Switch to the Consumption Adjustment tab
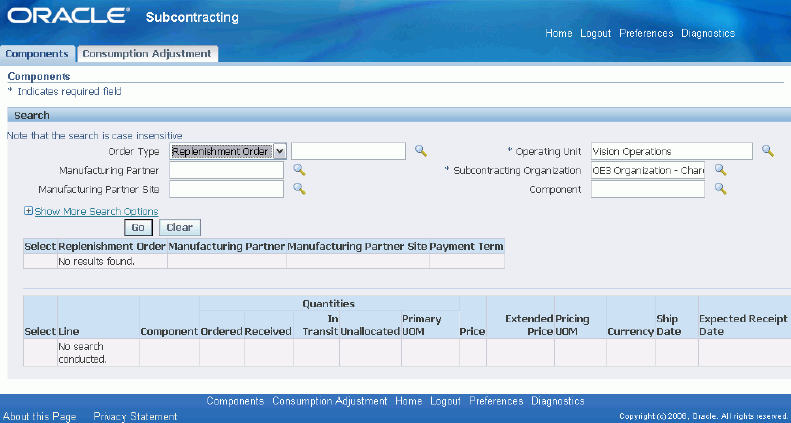This screenshot has height=423, width=791. [147, 53]
